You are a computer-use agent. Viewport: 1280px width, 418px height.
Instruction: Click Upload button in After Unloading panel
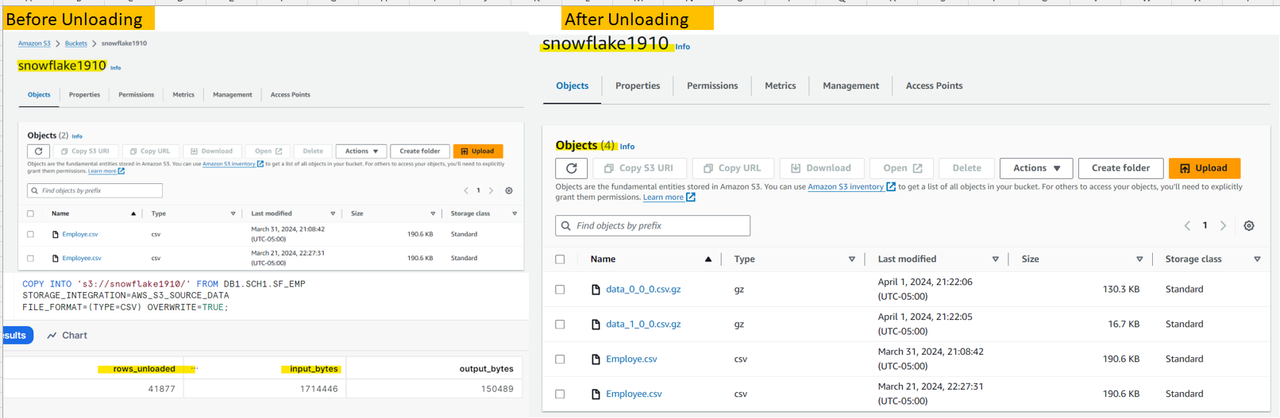click(1204, 168)
